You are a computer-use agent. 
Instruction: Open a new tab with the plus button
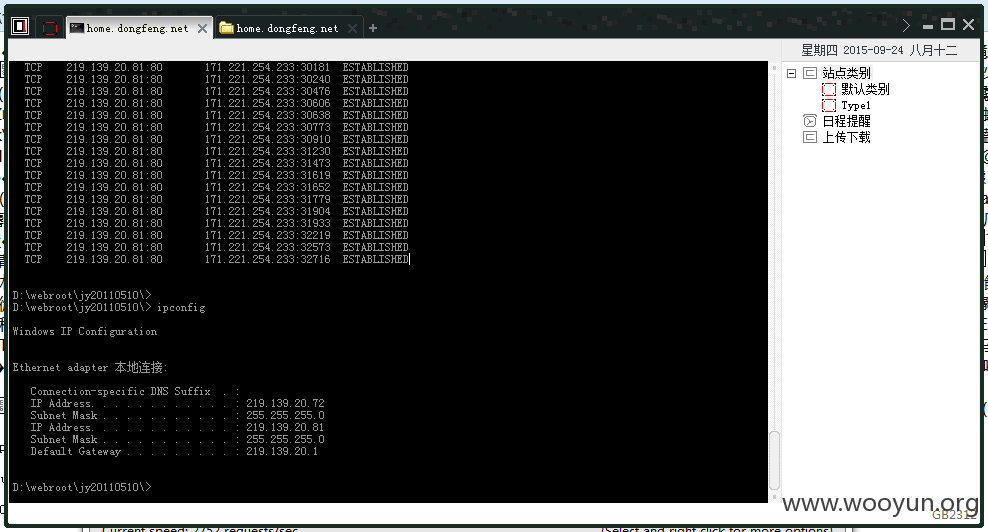[373, 28]
